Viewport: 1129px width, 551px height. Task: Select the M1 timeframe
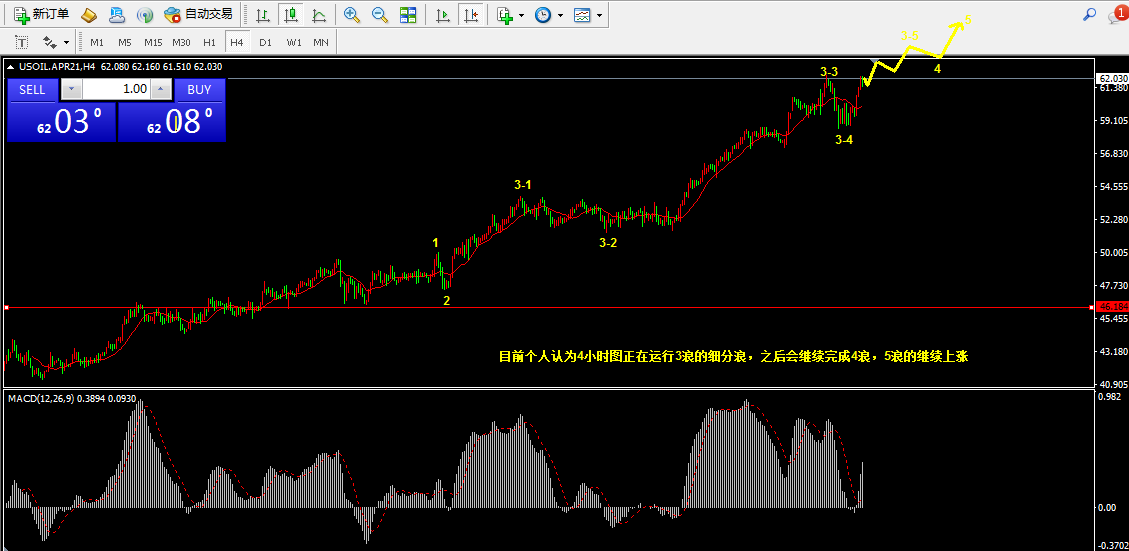click(x=96, y=42)
